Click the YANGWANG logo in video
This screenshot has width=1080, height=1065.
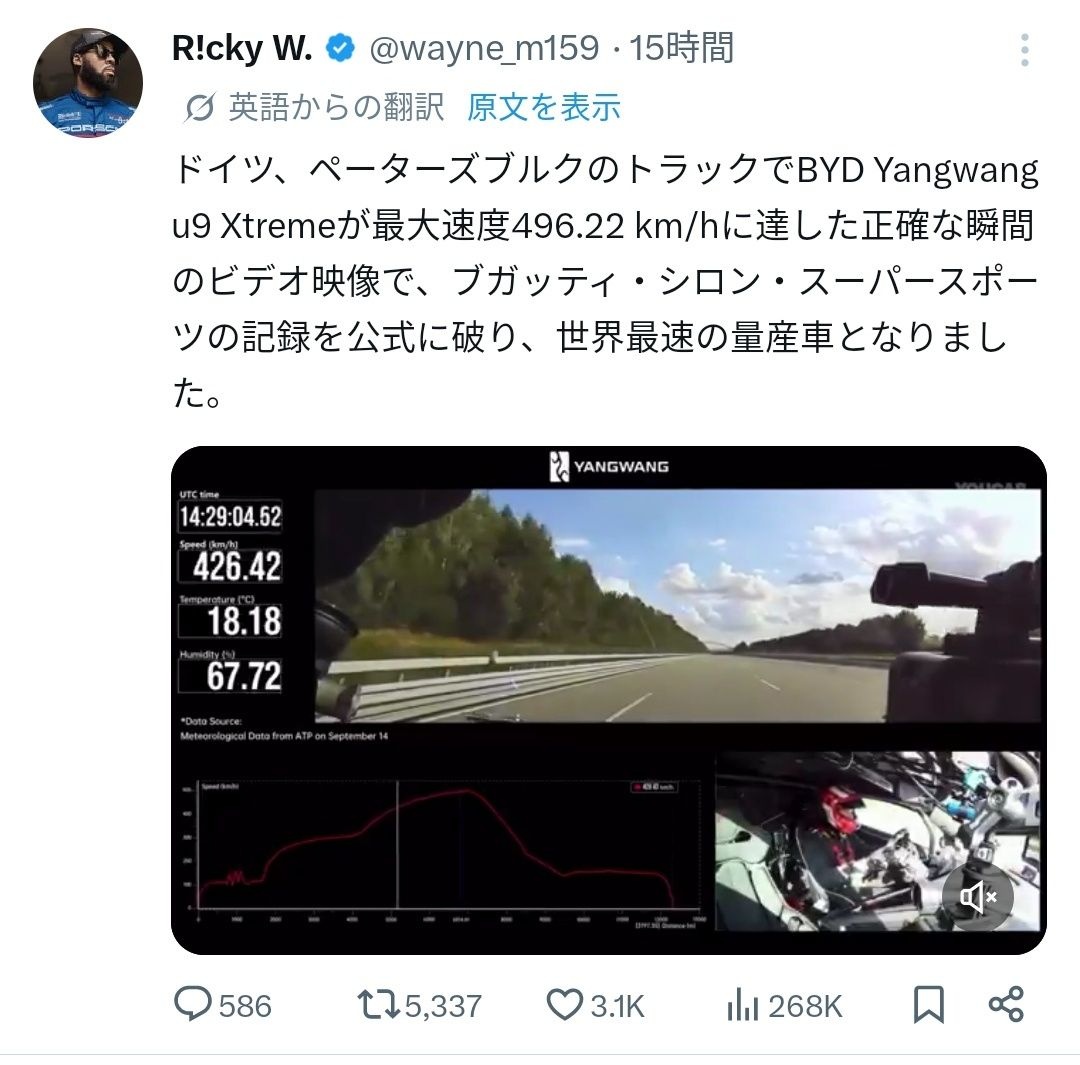pyautogui.click(x=609, y=466)
